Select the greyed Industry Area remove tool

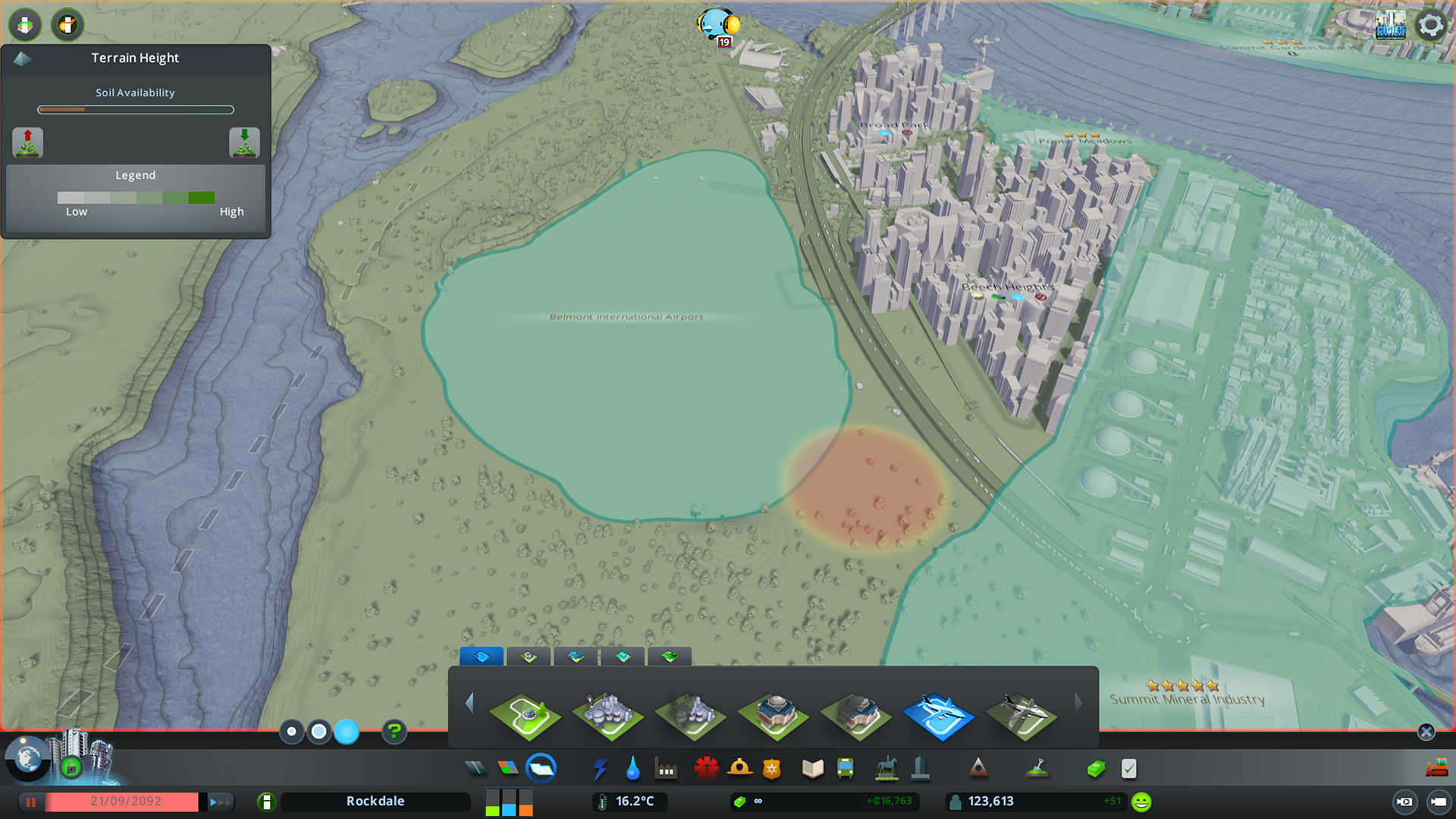tap(691, 717)
